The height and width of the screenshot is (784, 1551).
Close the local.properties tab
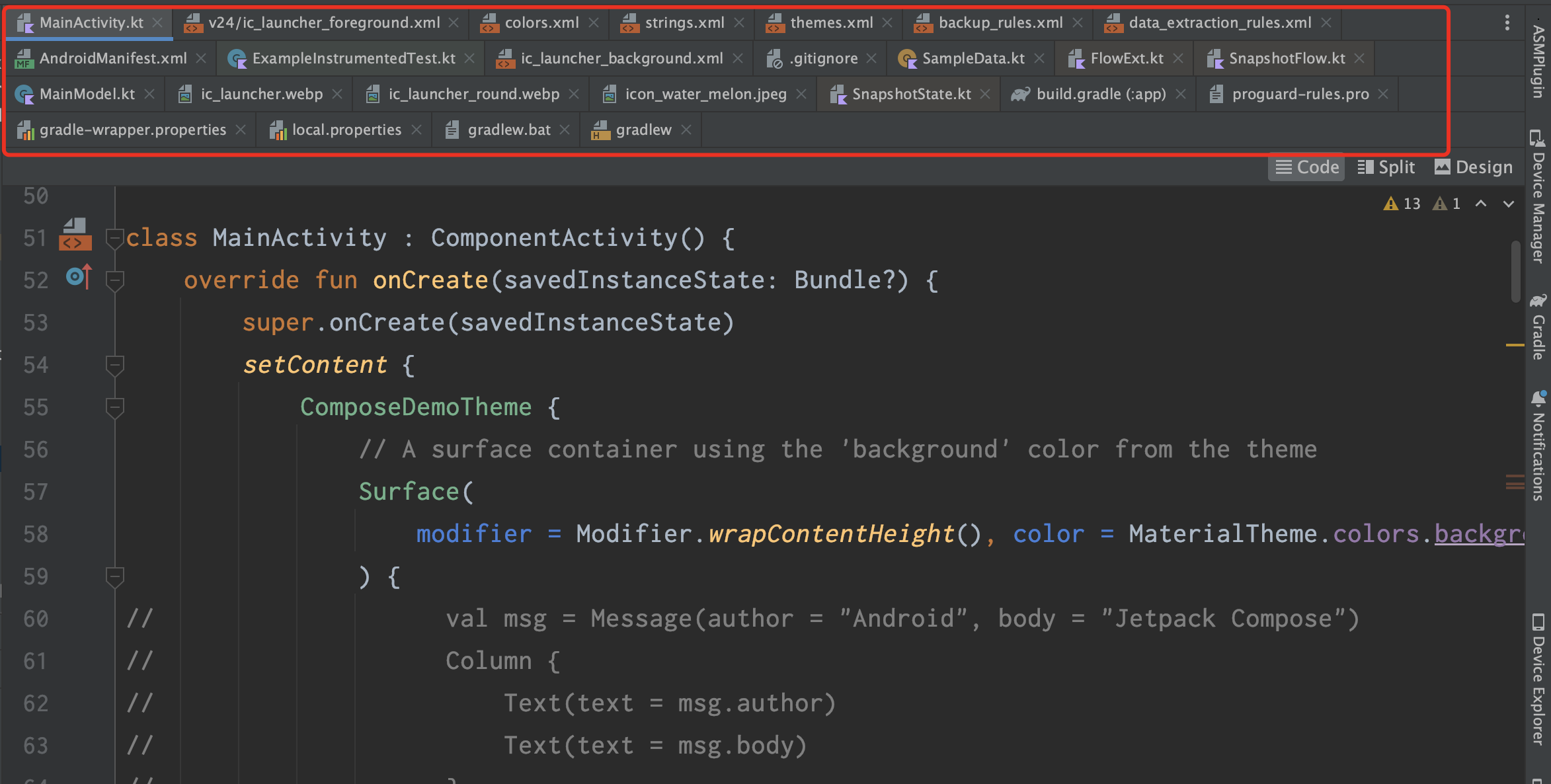point(417,130)
